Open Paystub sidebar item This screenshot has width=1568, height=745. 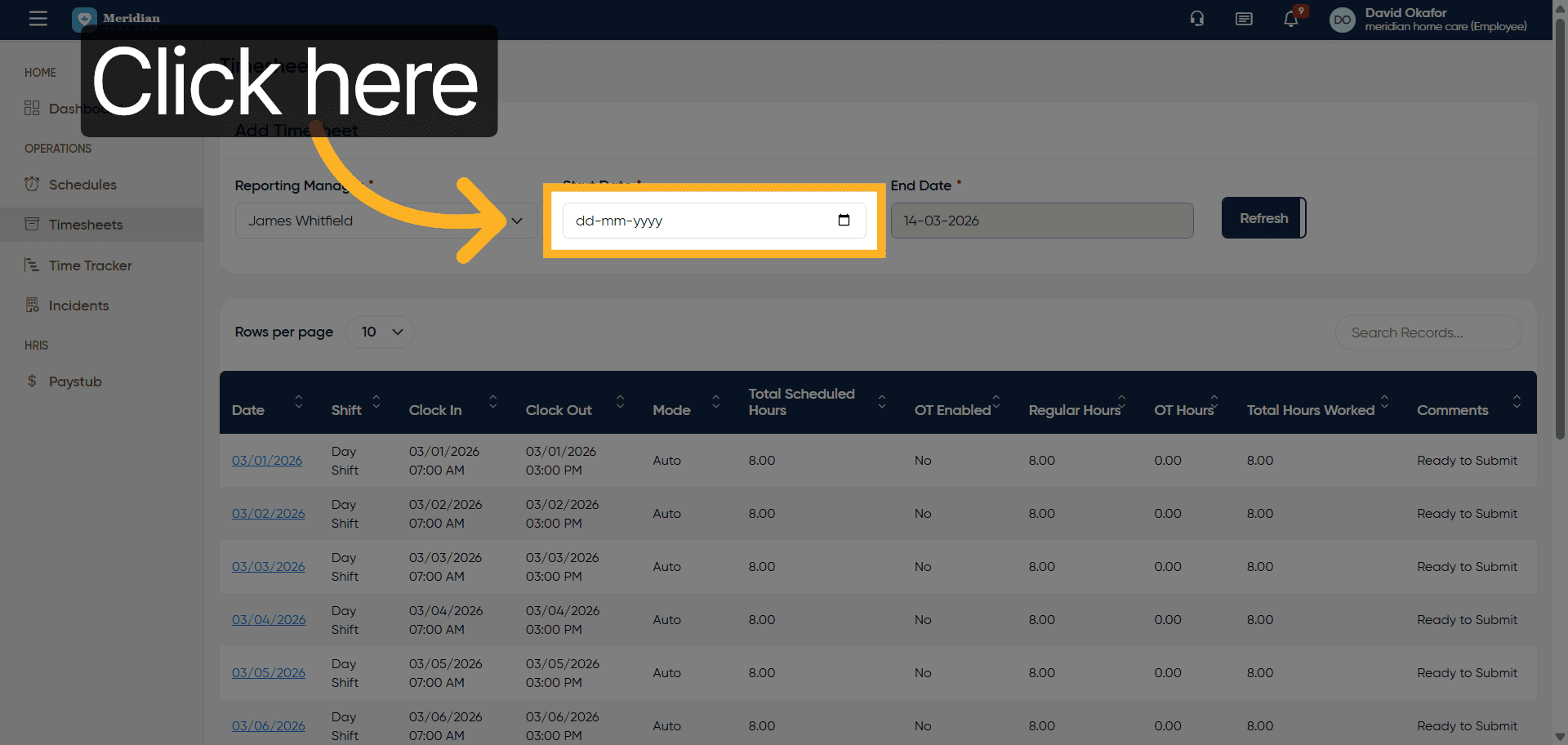click(x=75, y=381)
